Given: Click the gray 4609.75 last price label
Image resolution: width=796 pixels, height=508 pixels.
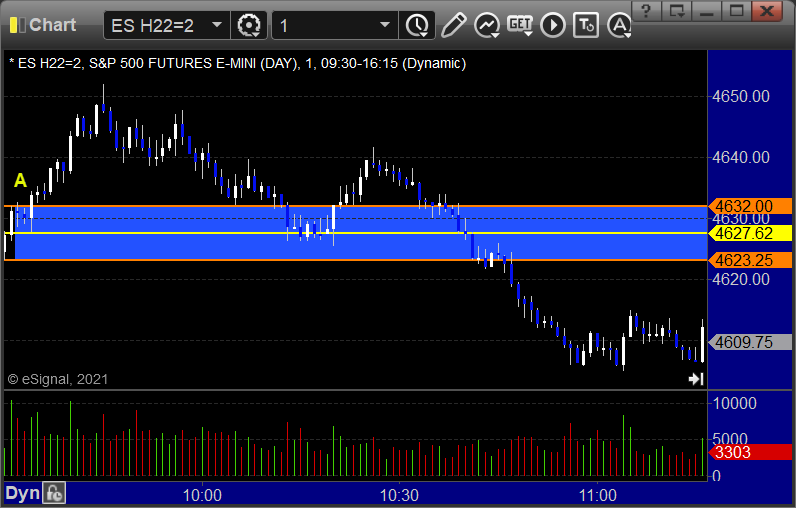Looking at the screenshot, I should (750, 342).
